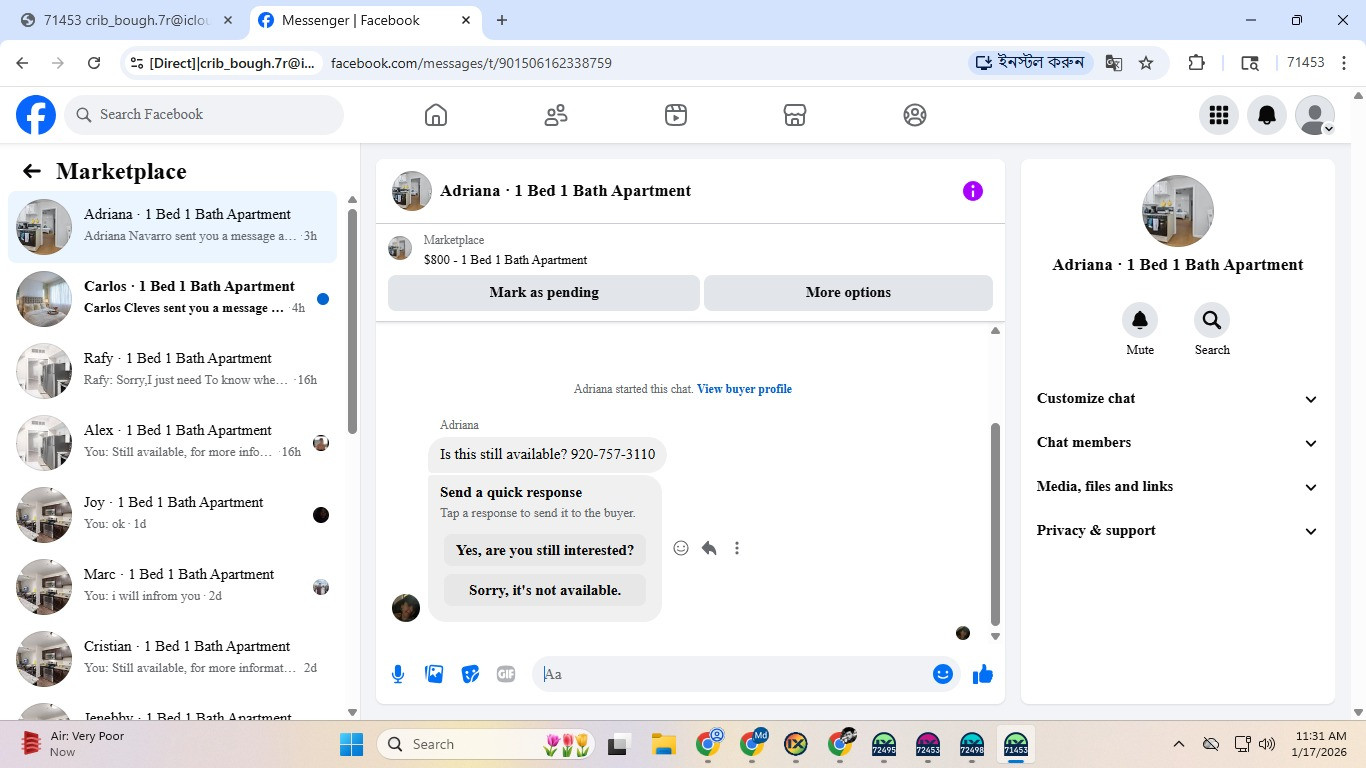Click Mark as pending button
This screenshot has height=768, width=1366.
(544, 293)
